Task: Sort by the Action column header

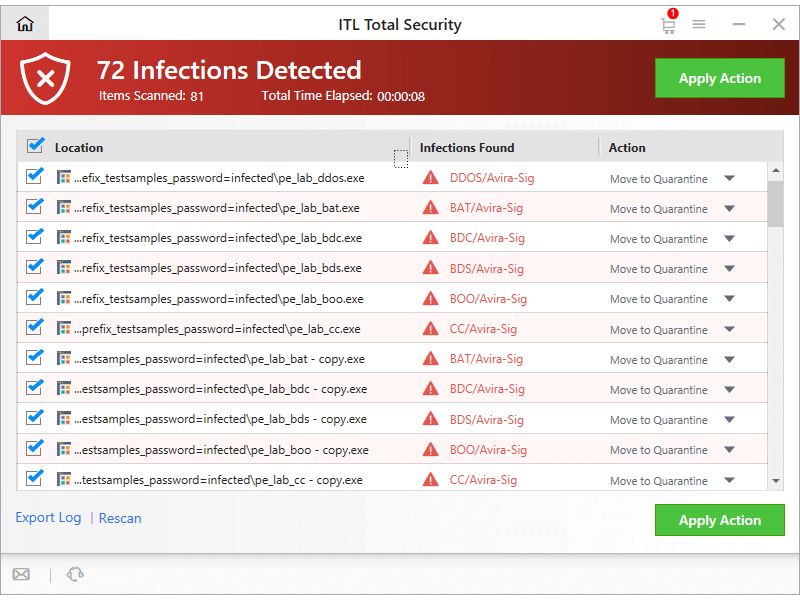Action: tap(627, 147)
